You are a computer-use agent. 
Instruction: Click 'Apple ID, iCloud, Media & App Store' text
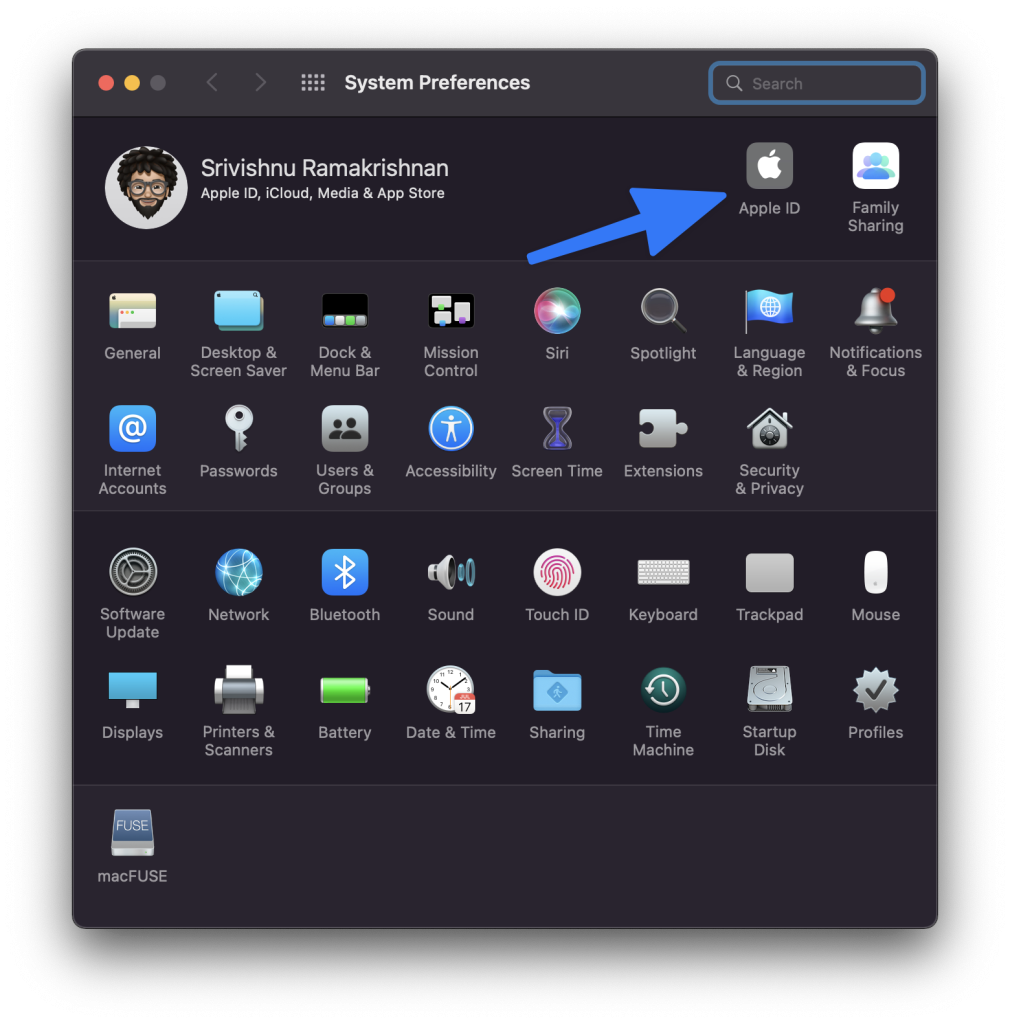pos(323,193)
